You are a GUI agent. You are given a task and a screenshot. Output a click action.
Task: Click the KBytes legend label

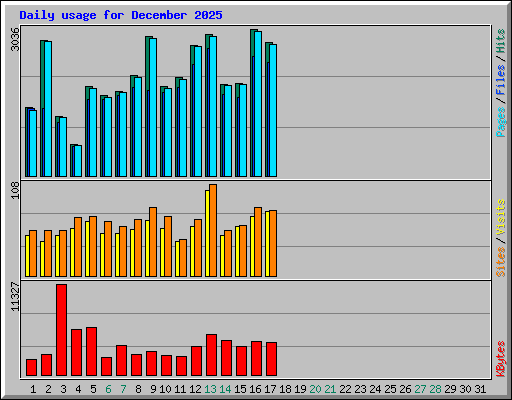click(x=501, y=359)
